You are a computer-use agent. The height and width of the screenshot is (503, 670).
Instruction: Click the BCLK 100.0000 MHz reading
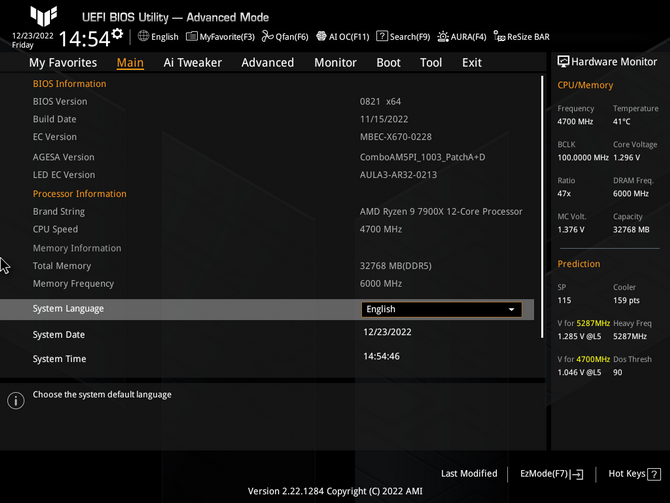[583, 158]
